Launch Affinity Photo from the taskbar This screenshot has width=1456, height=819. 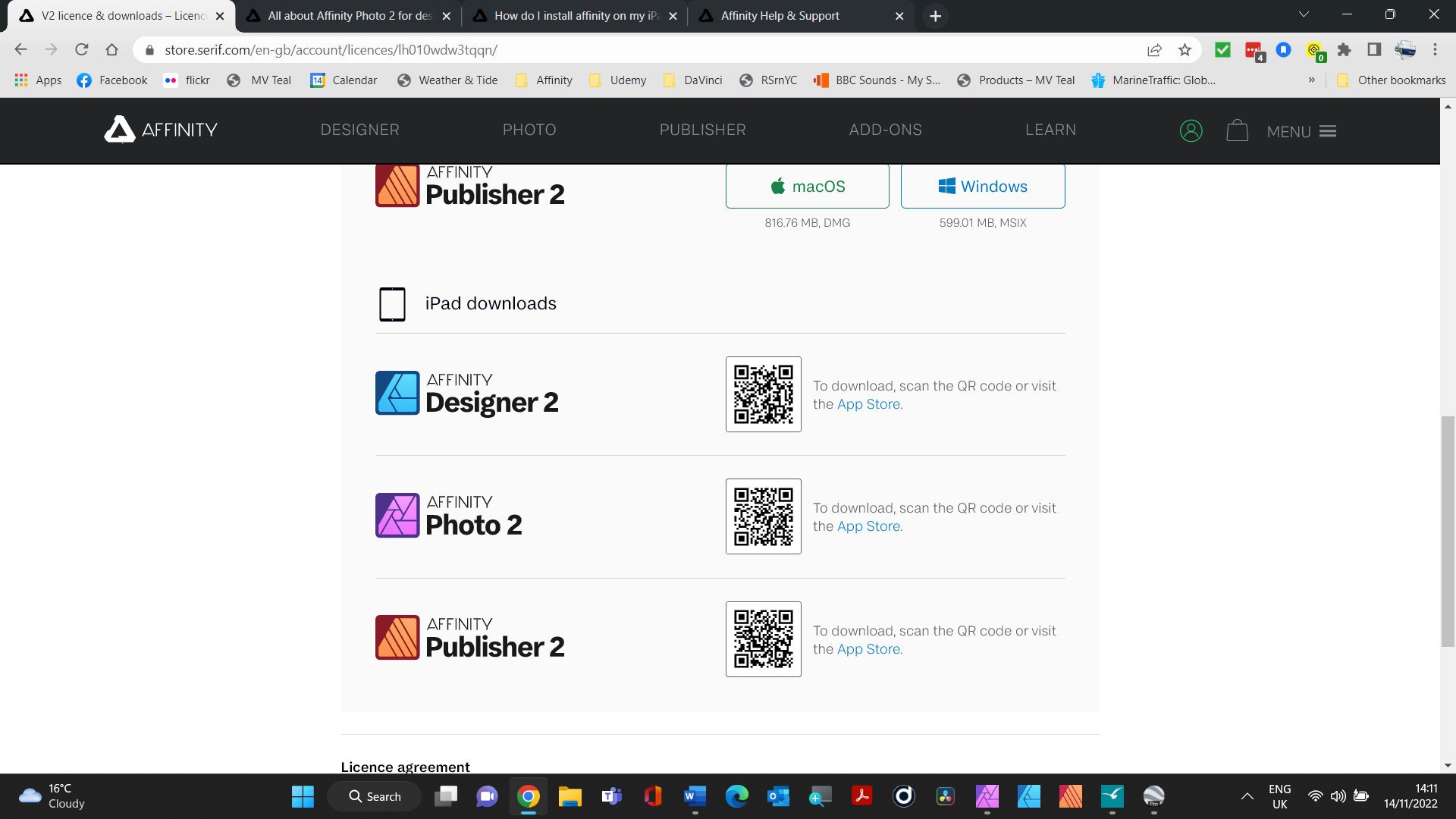point(987,796)
